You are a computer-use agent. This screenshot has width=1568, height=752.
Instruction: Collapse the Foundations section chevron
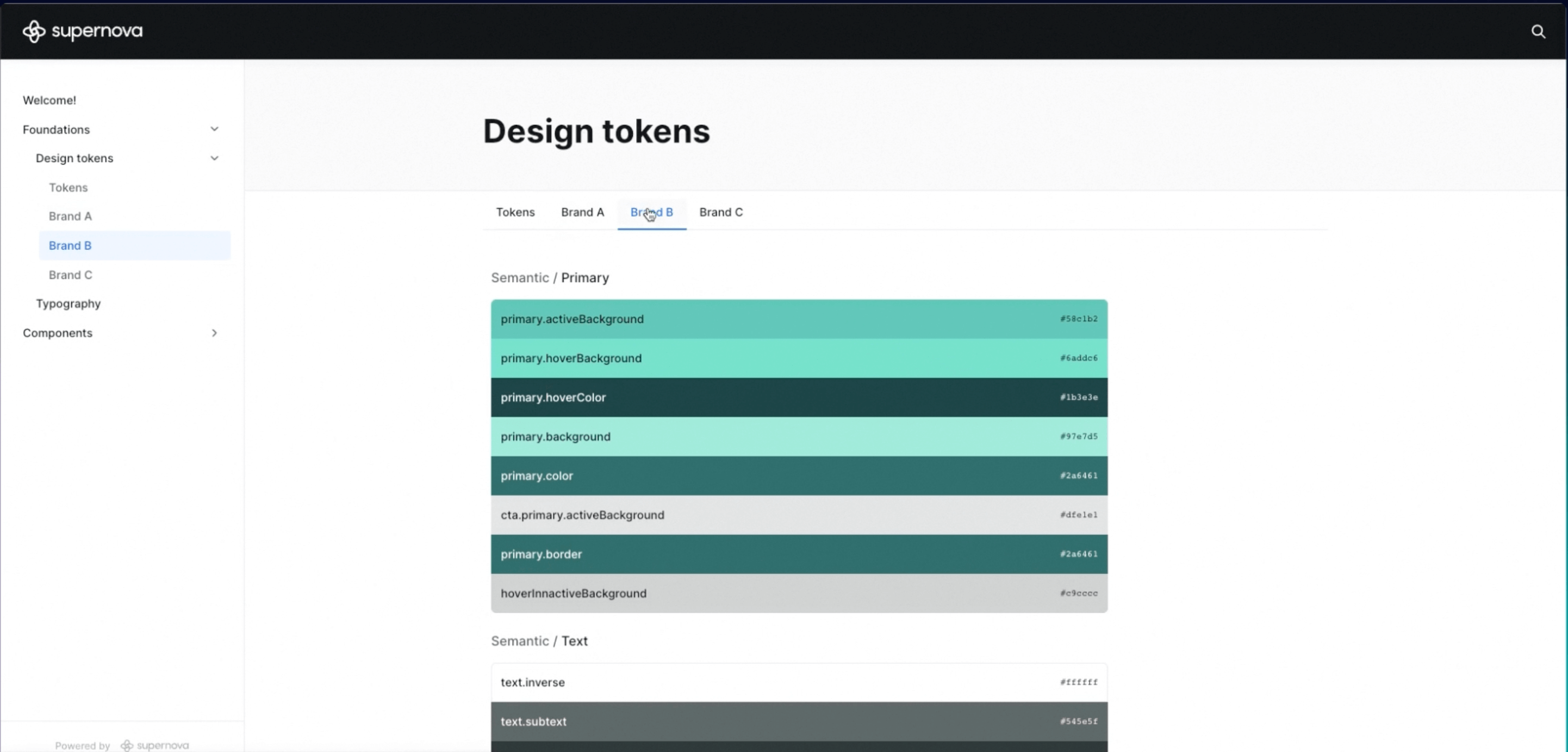pyautogui.click(x=214, y=129)
